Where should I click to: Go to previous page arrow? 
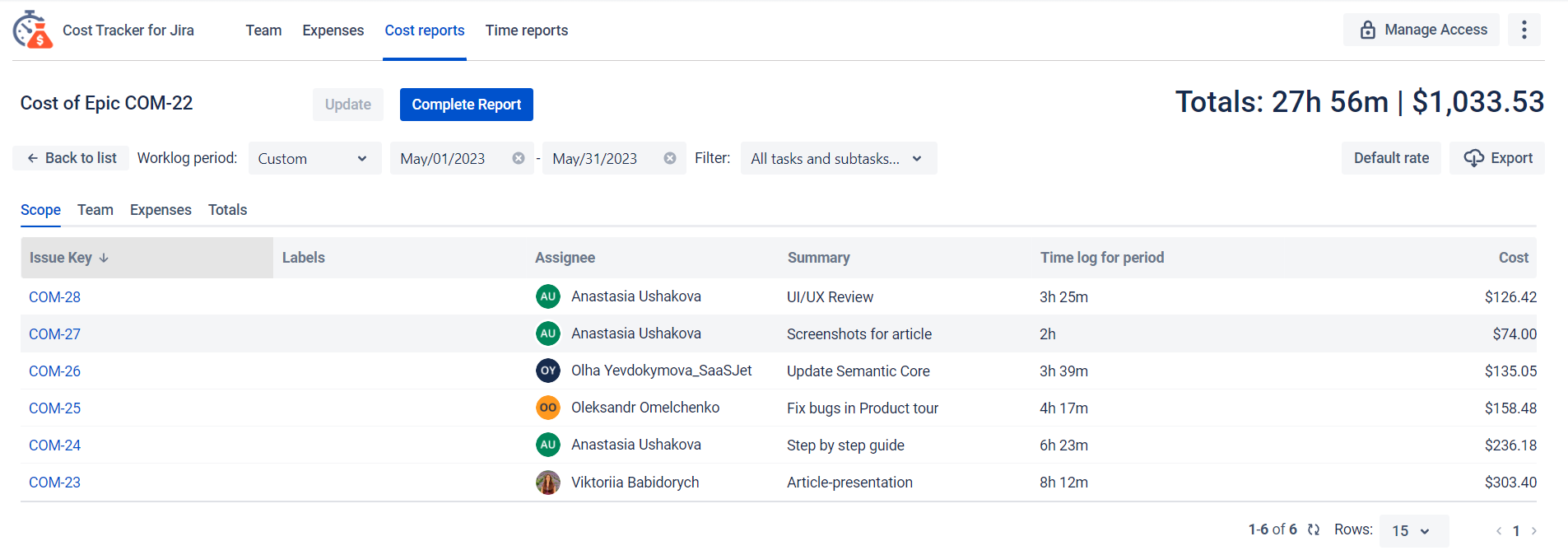pyautogui.click(x=1499, y=531)
